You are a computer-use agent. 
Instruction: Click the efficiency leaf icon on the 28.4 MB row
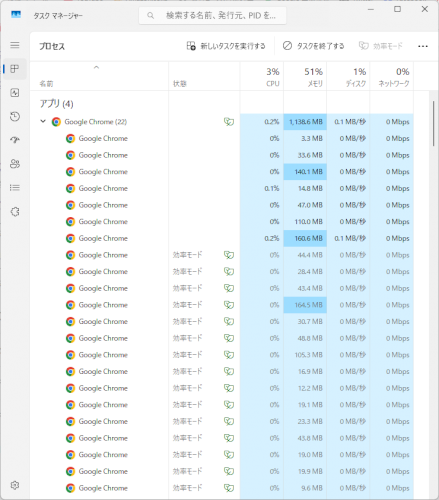(229, 272)
